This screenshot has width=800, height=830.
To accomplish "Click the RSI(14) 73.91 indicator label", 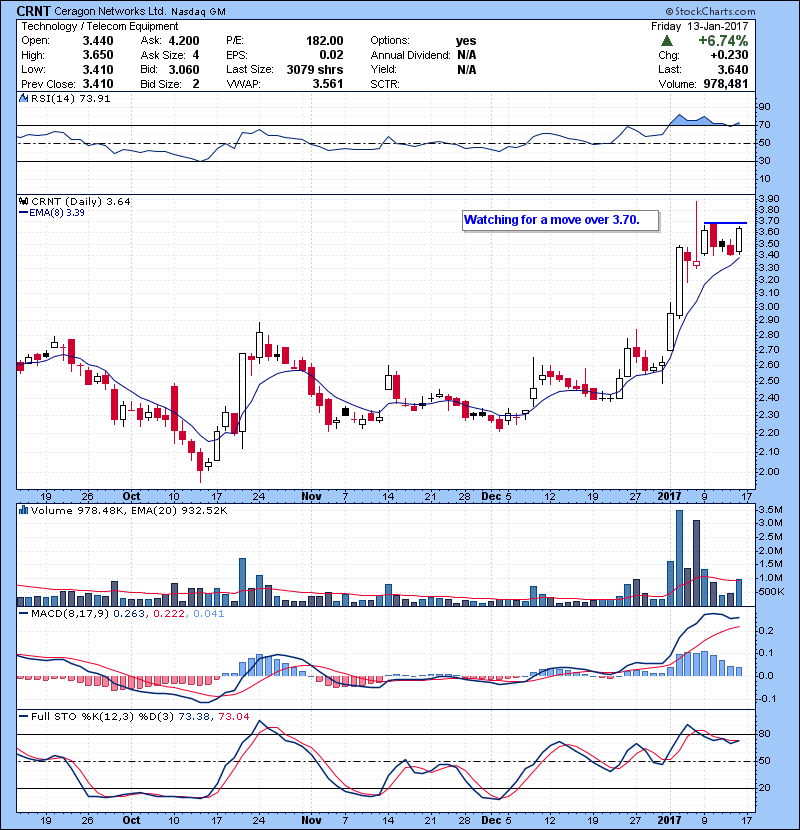I will click(x=70, y=98).
